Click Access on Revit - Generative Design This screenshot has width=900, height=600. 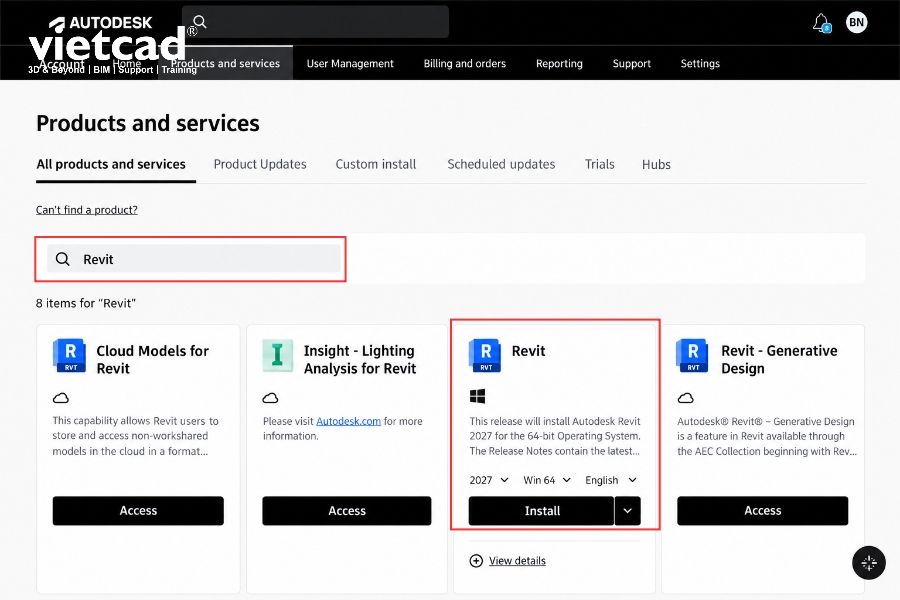click(762, 510)
